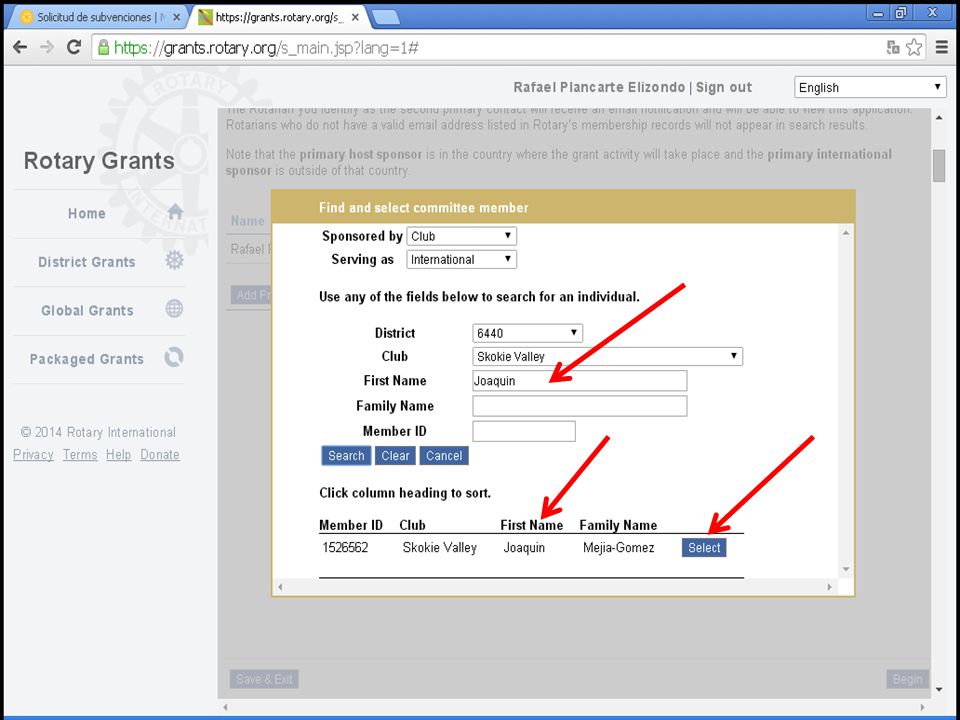Open the District Grants section
Screen dimensions: 960x720
86,262
